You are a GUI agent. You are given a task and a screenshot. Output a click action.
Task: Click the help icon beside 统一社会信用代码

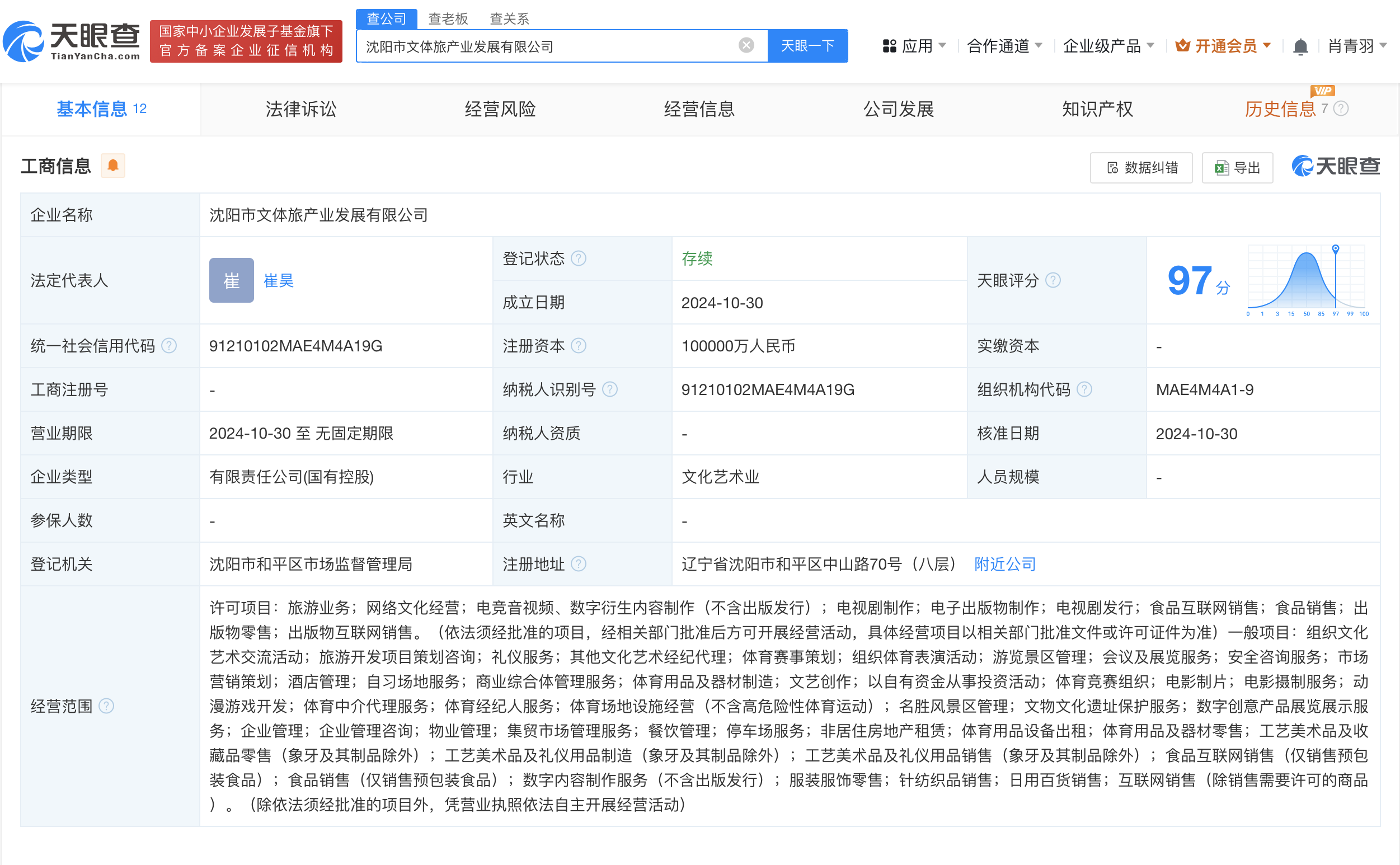(169, 346)
